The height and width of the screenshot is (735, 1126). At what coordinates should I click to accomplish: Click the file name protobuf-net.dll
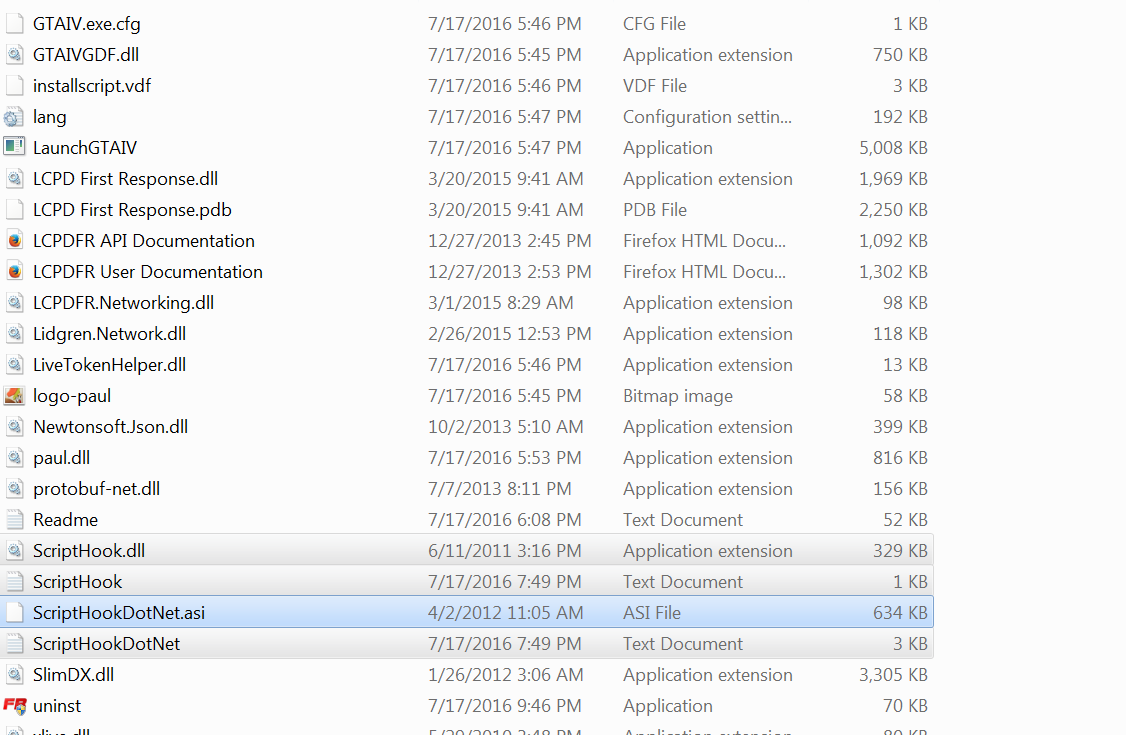(x=96, y=489)
